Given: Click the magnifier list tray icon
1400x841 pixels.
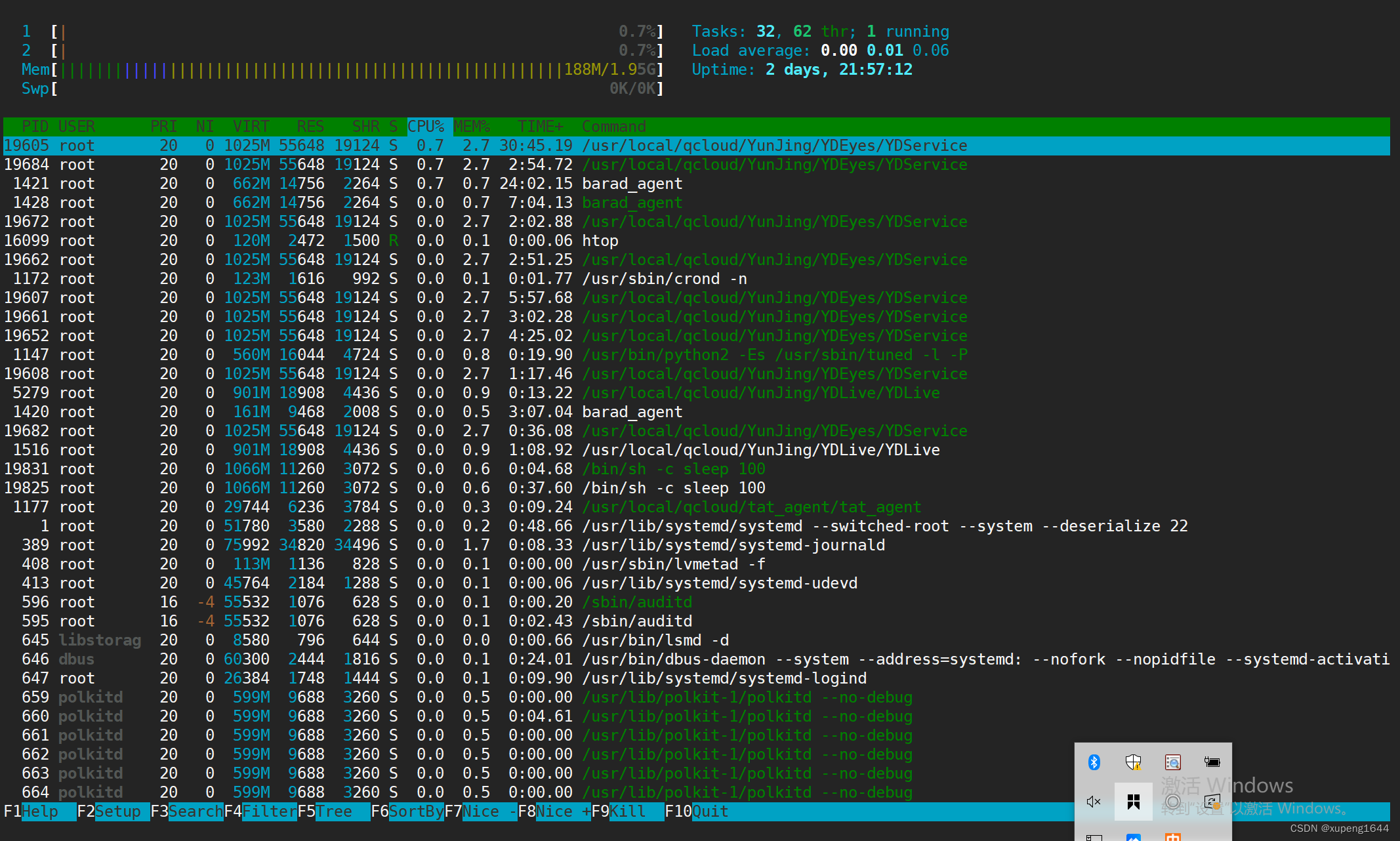Looking at the screenshot, I should pos(1172,762).
